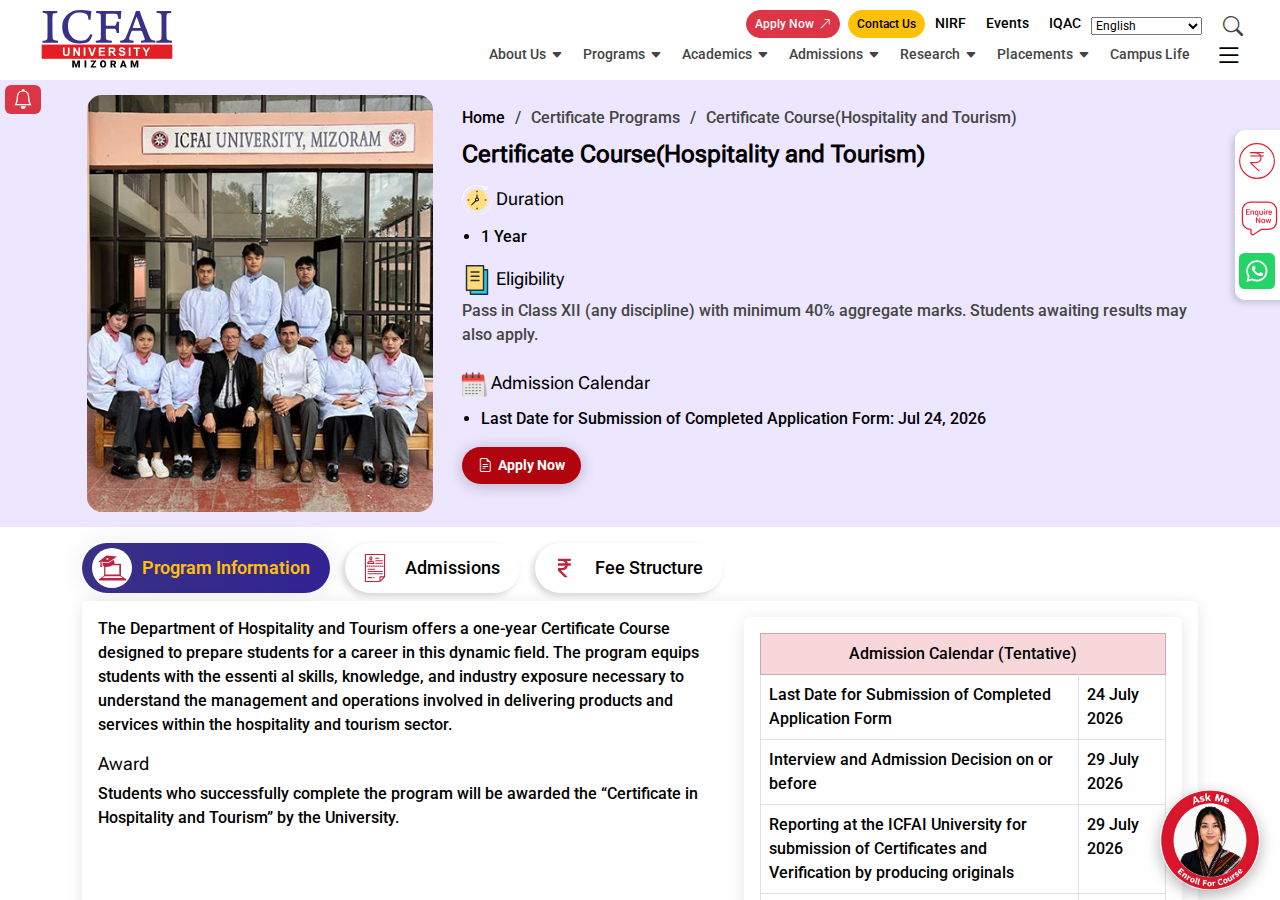1280x900 pixels.
Task: Open the Ask Me enroll chatbot avatar
Action: [x=1210, y=840]
